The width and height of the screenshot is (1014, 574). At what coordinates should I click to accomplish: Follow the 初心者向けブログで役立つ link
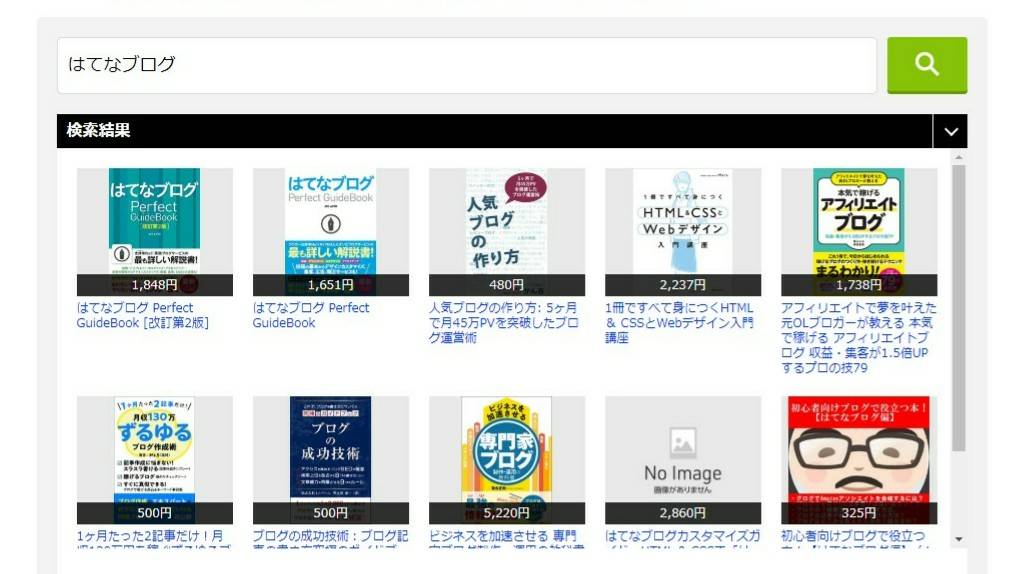click(855, 539)
